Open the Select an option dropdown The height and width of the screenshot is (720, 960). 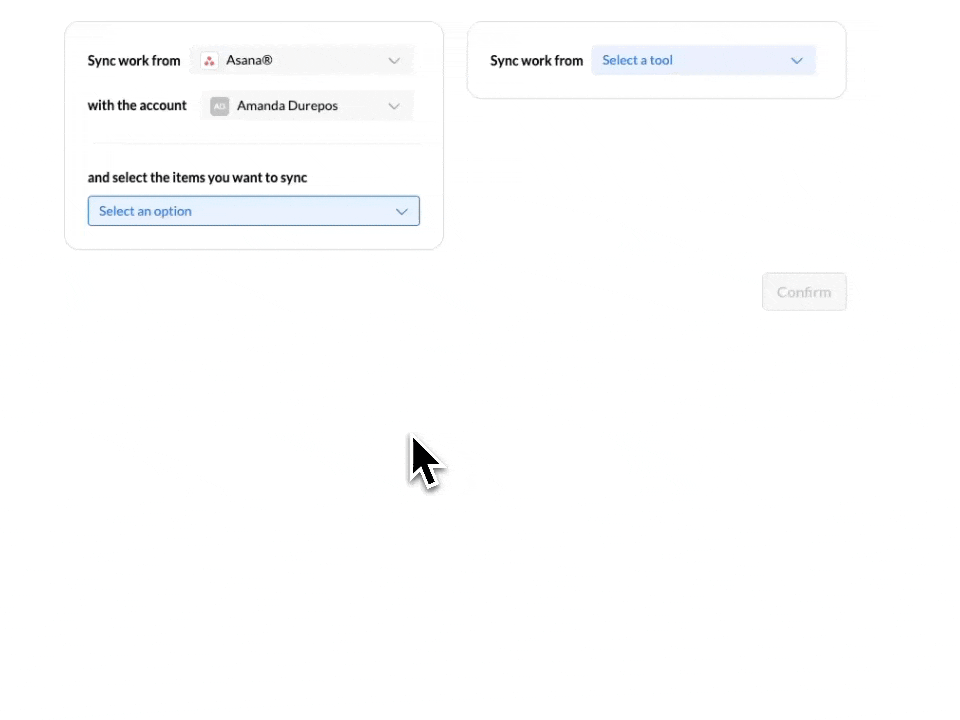253,211
